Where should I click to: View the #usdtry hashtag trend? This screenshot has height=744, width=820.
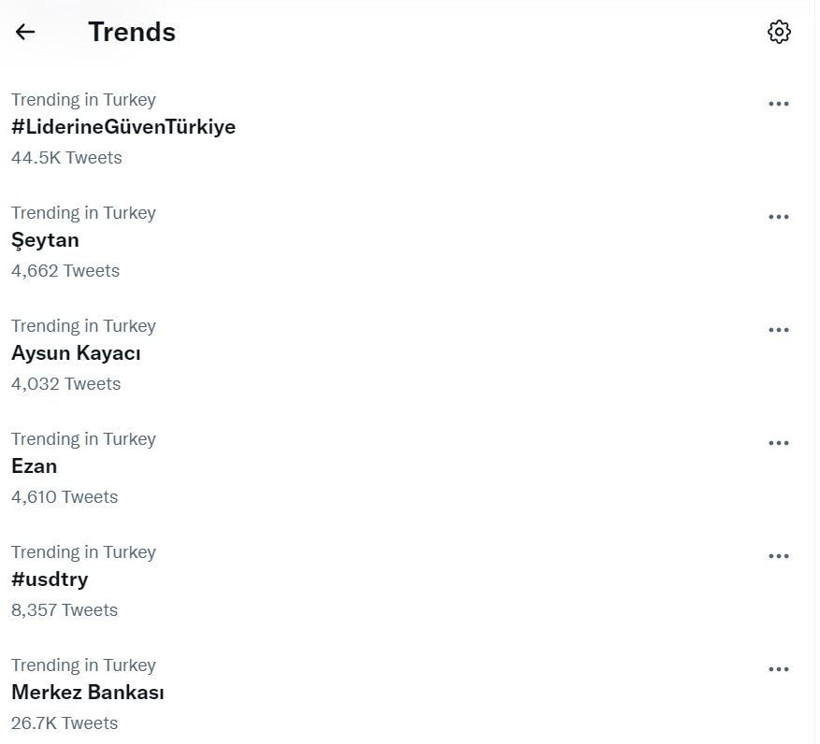coord(49,579)
